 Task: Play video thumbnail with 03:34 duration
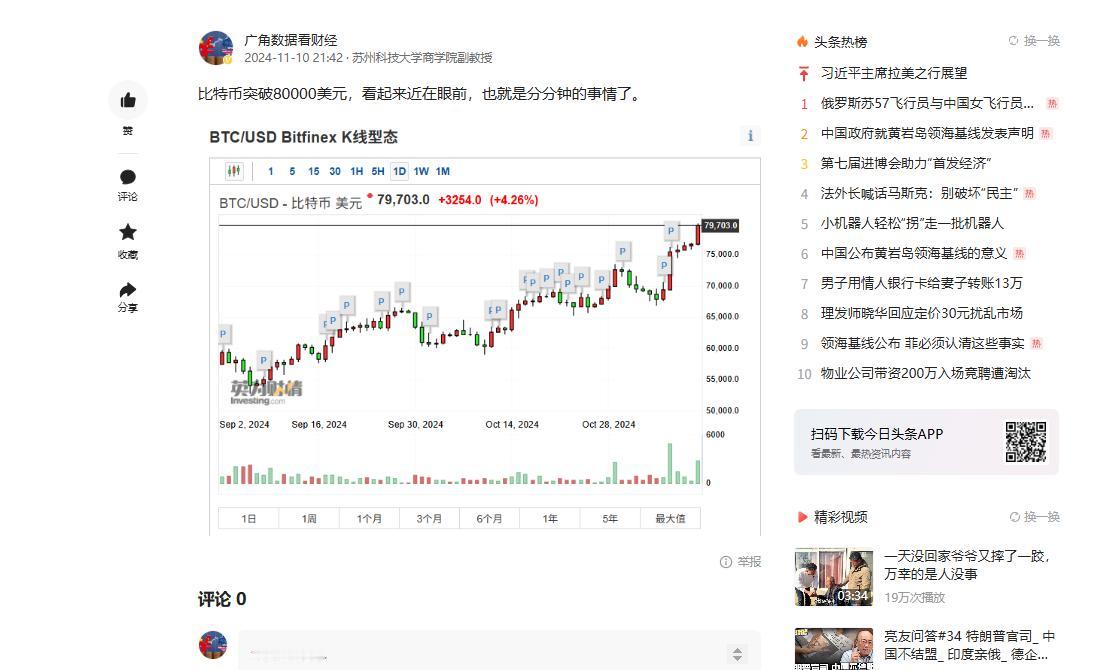click(834, 576)
